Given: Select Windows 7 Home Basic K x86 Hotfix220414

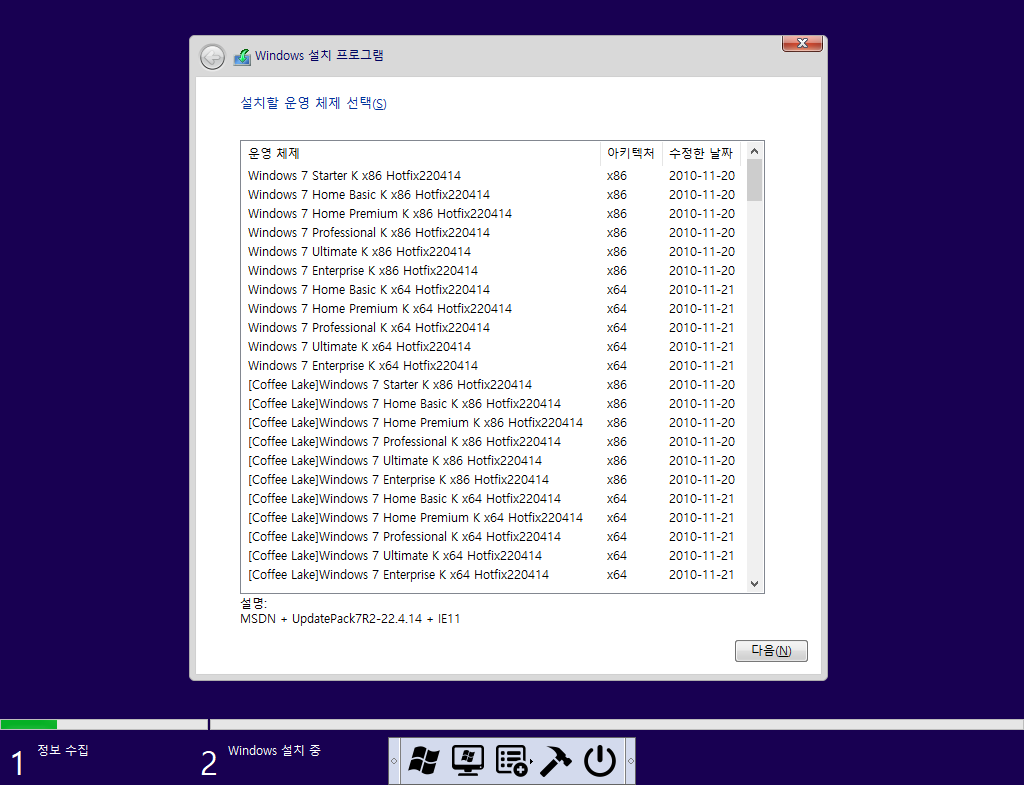Looking at the screenshot, I should pos(492,195).
